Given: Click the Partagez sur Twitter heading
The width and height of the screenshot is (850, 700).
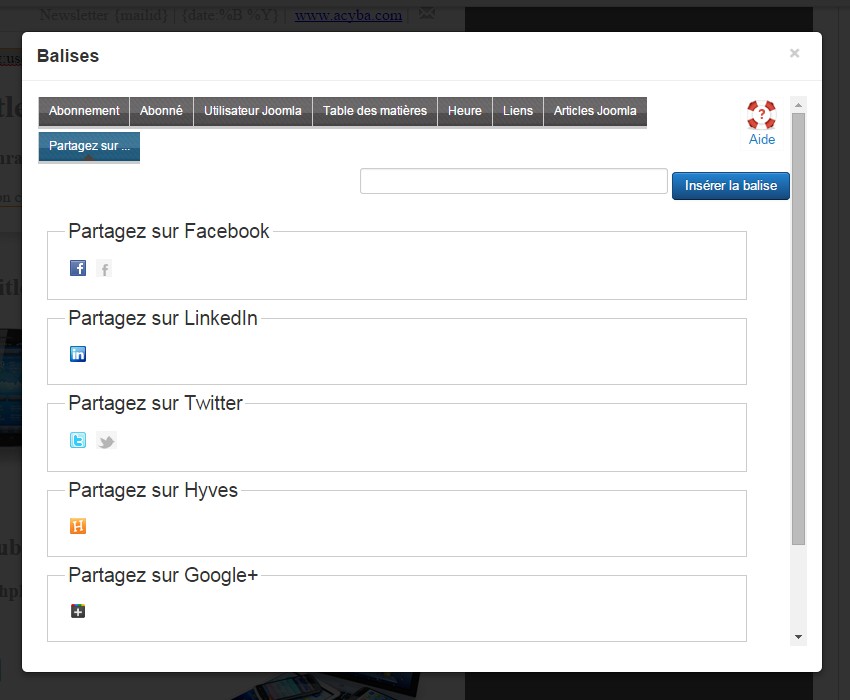Looking at the screenshot, I should [156, 403].
